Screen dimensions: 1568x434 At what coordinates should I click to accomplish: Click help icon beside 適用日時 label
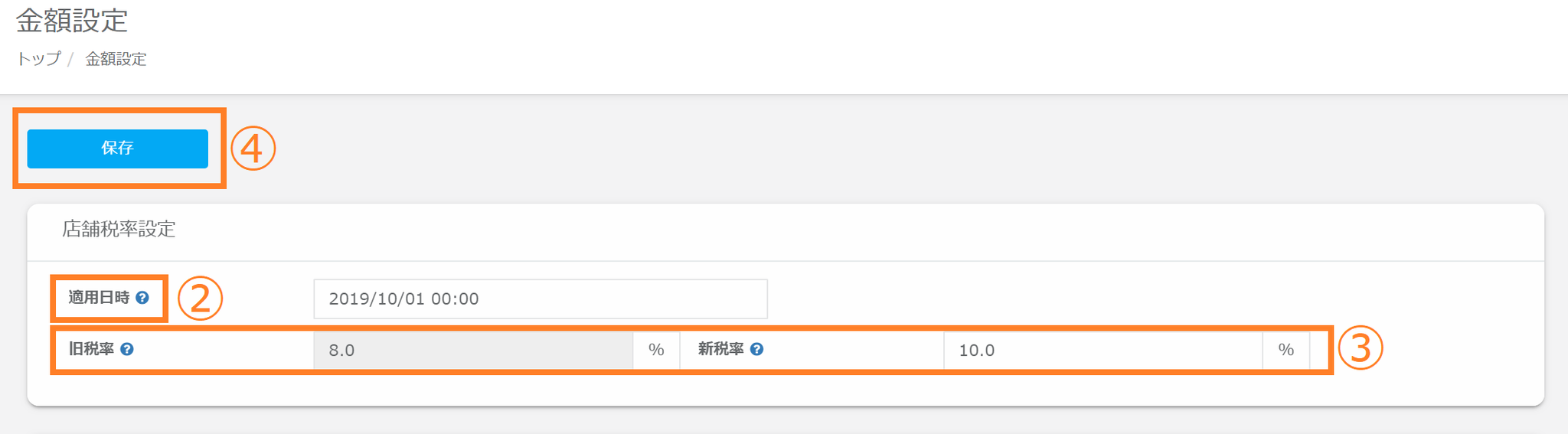click(142, 298)
